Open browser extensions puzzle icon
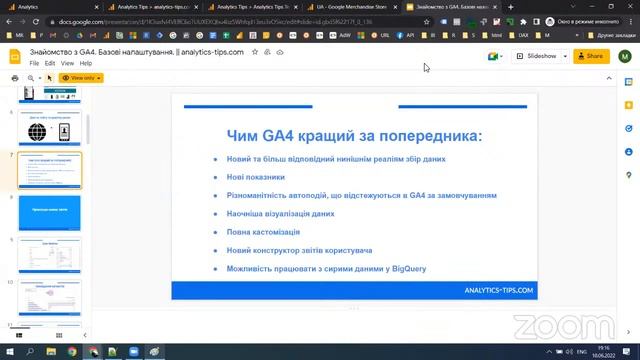Image resolution: width=640 pixels, height=360 pixels. click(523, 22)
